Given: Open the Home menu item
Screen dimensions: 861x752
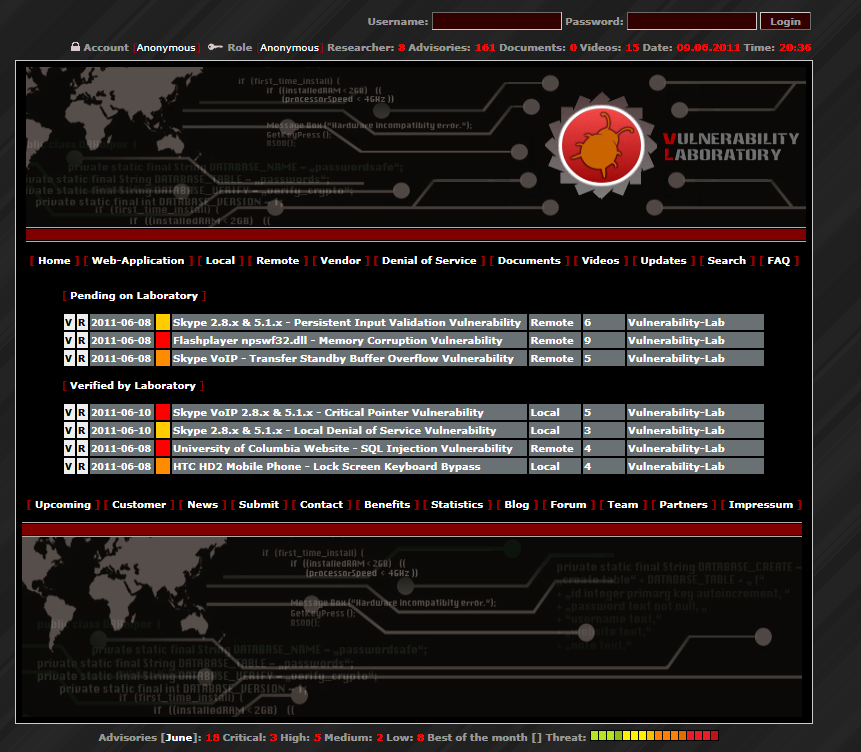Looking at the screenshot, I should click(x=54, y=261).
